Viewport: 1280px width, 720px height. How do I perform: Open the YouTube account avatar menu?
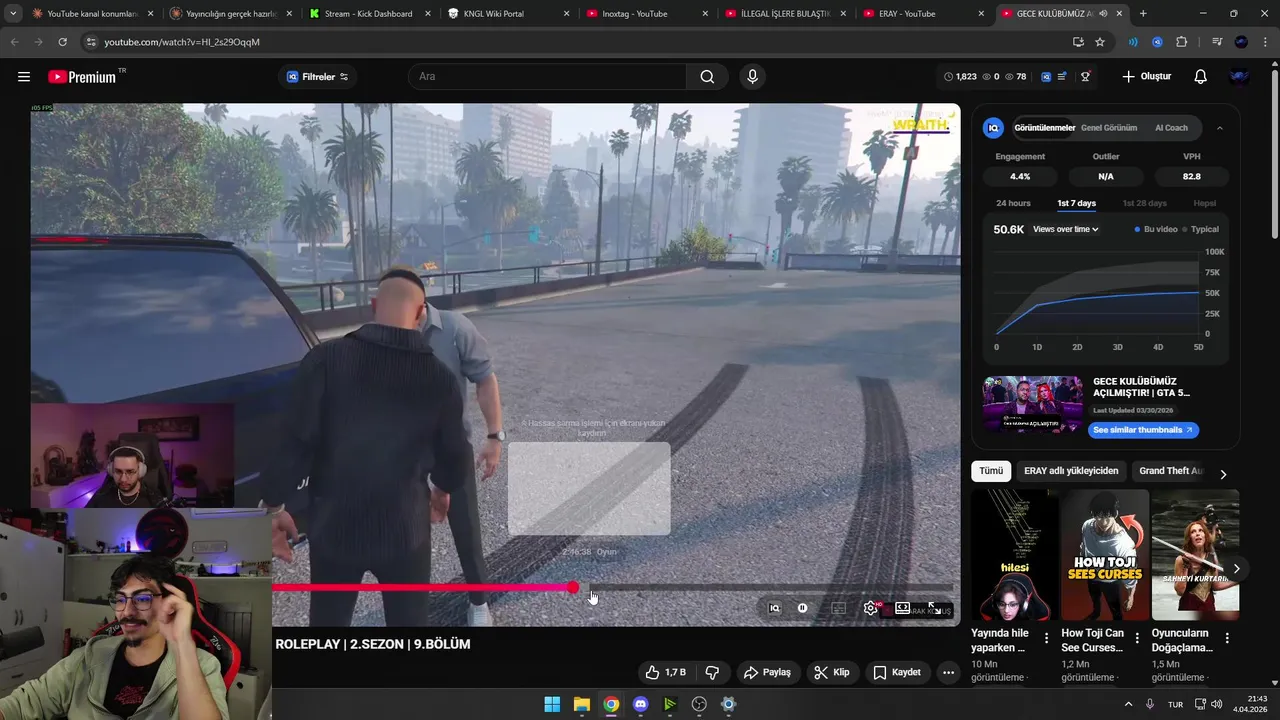(1239, 77)
